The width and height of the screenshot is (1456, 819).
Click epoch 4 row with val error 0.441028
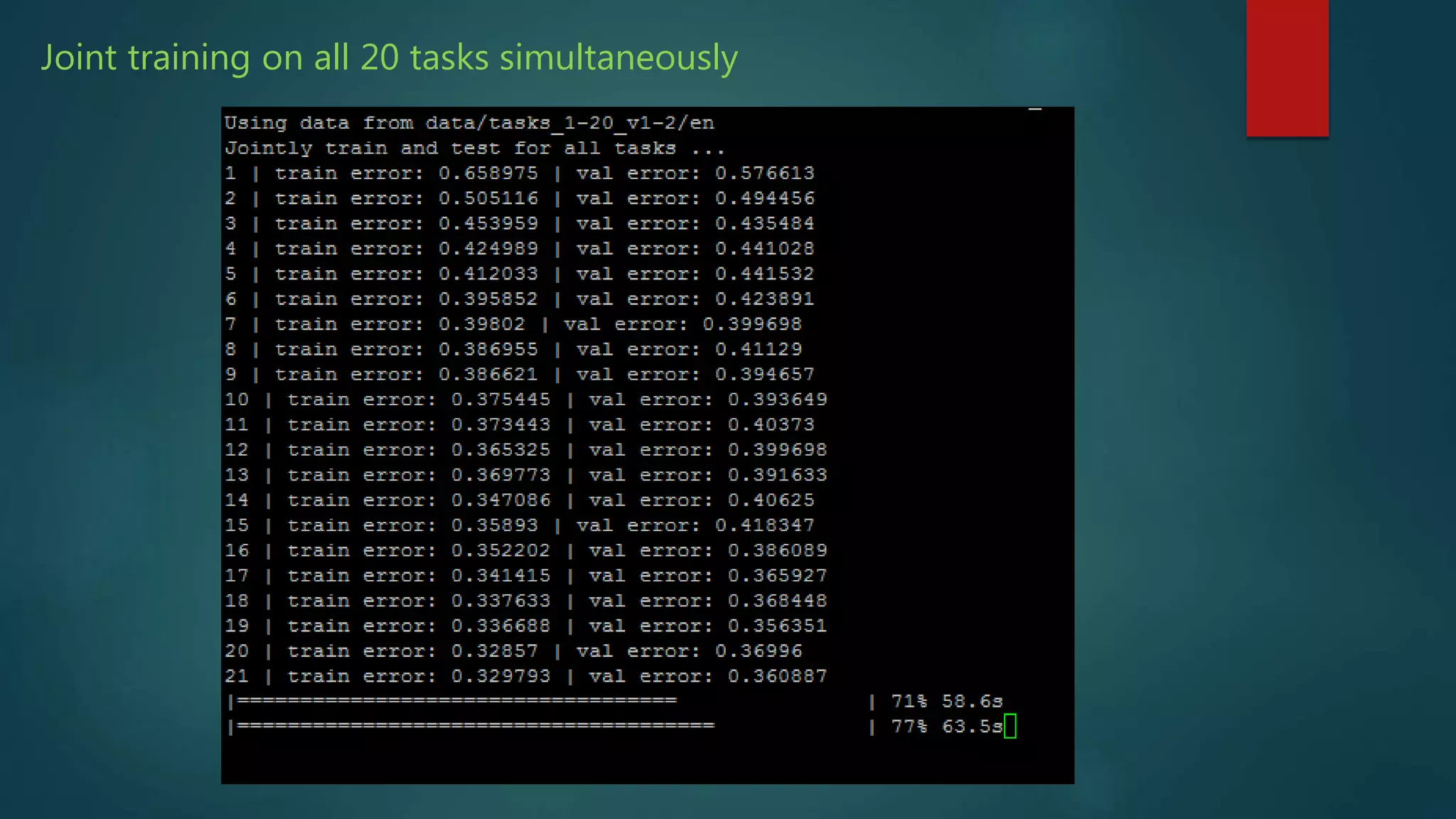pyautogui.click(x=520, y=249)
